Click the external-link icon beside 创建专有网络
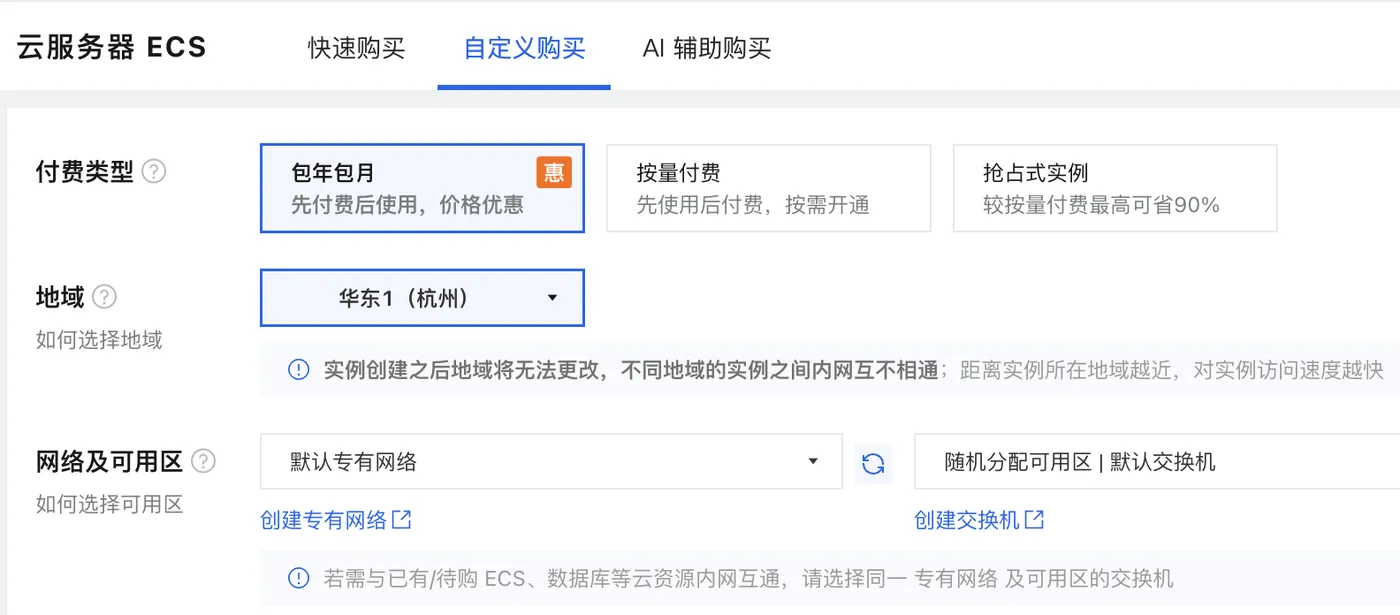The height and width of the screenshot is (615, 1400). pyautogui.click(x=402, y=520)
